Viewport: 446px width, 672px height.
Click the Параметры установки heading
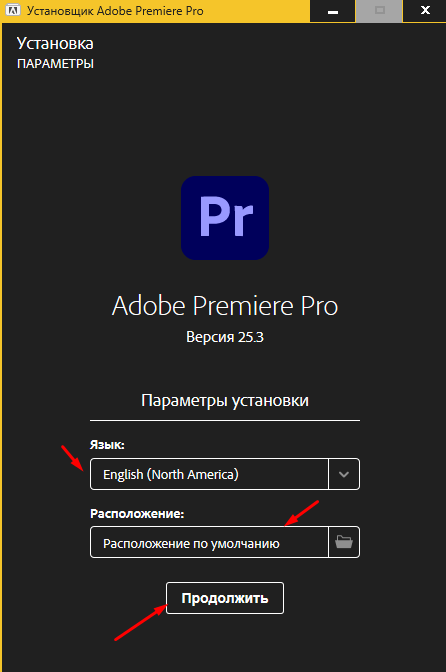[225, 400]
